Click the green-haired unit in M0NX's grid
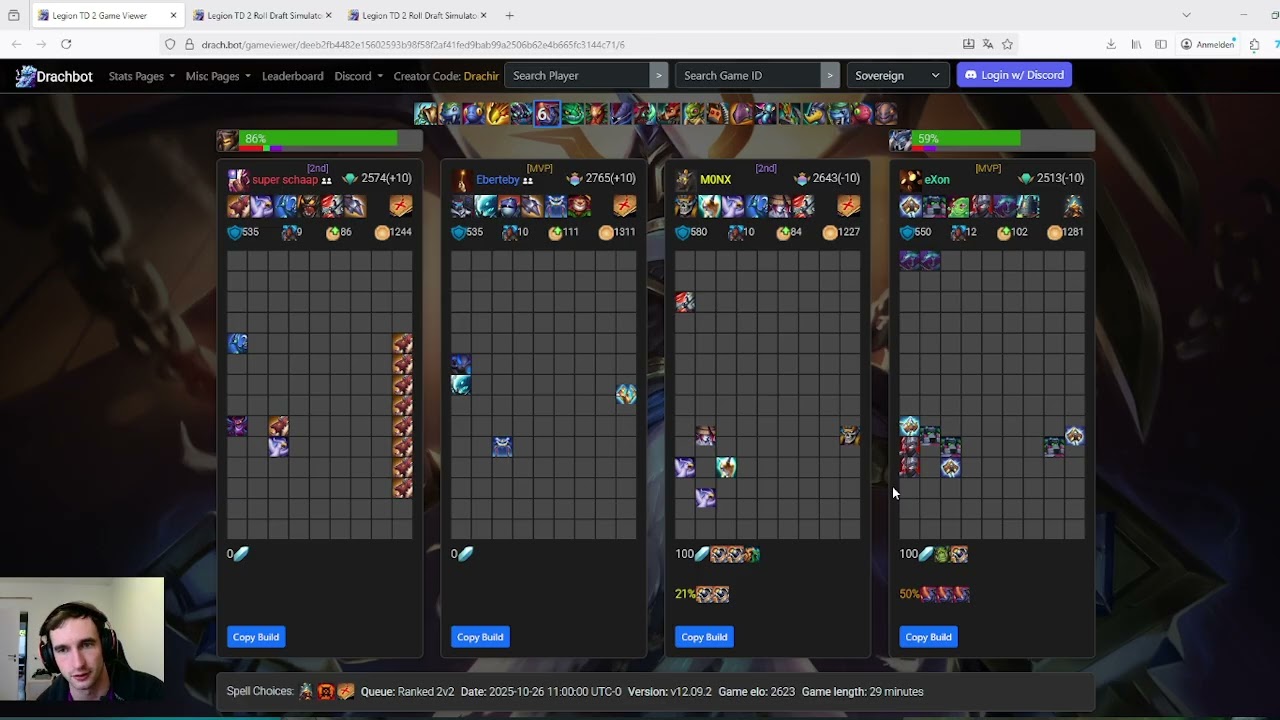The height and width of the screenshot is (720, 1280). (726, 466)
